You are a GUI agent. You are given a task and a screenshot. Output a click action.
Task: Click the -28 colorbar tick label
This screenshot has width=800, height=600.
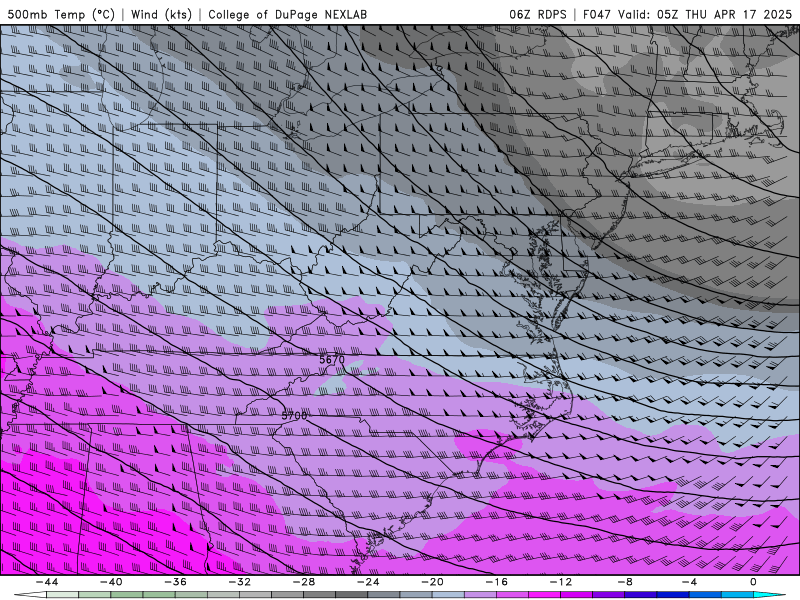[304, 582]
